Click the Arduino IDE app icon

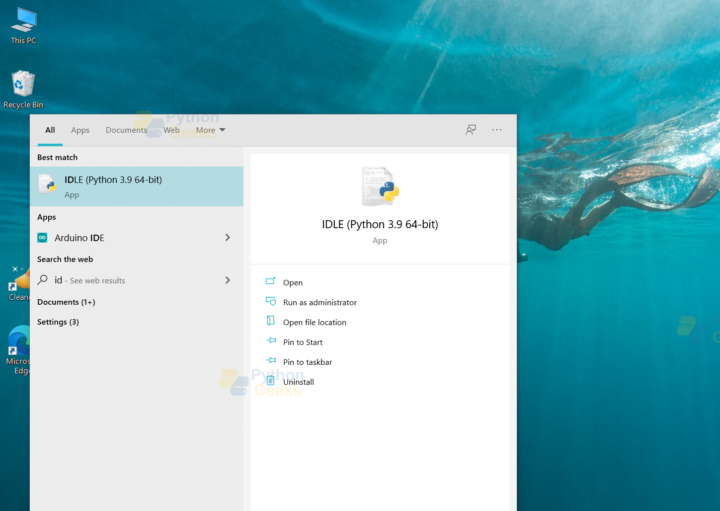[43, 238]
